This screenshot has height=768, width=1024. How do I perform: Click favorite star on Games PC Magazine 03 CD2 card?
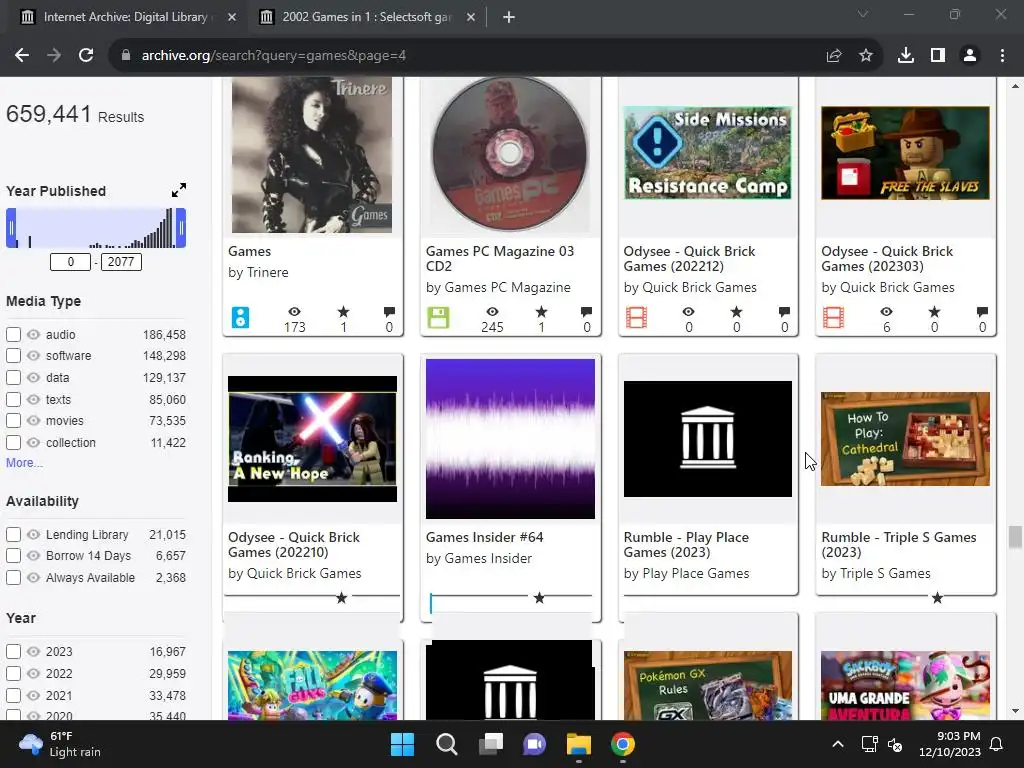(541, 312)
